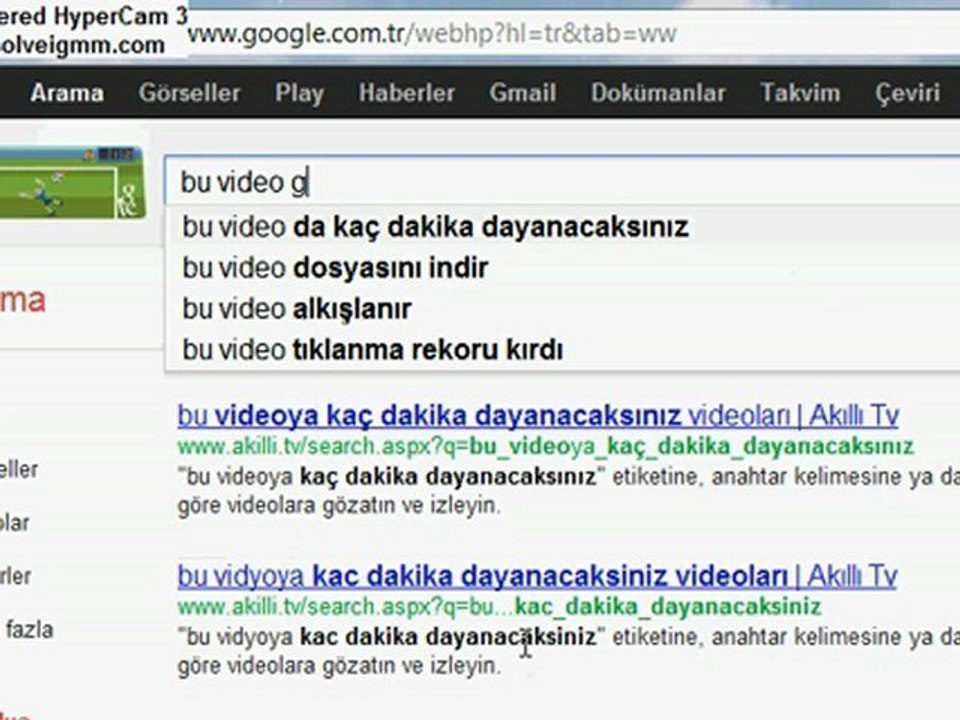Open Takvim from the Google bar
This screenshot has width=960, height=720.
pyautogui.click(x=800, y=93)
